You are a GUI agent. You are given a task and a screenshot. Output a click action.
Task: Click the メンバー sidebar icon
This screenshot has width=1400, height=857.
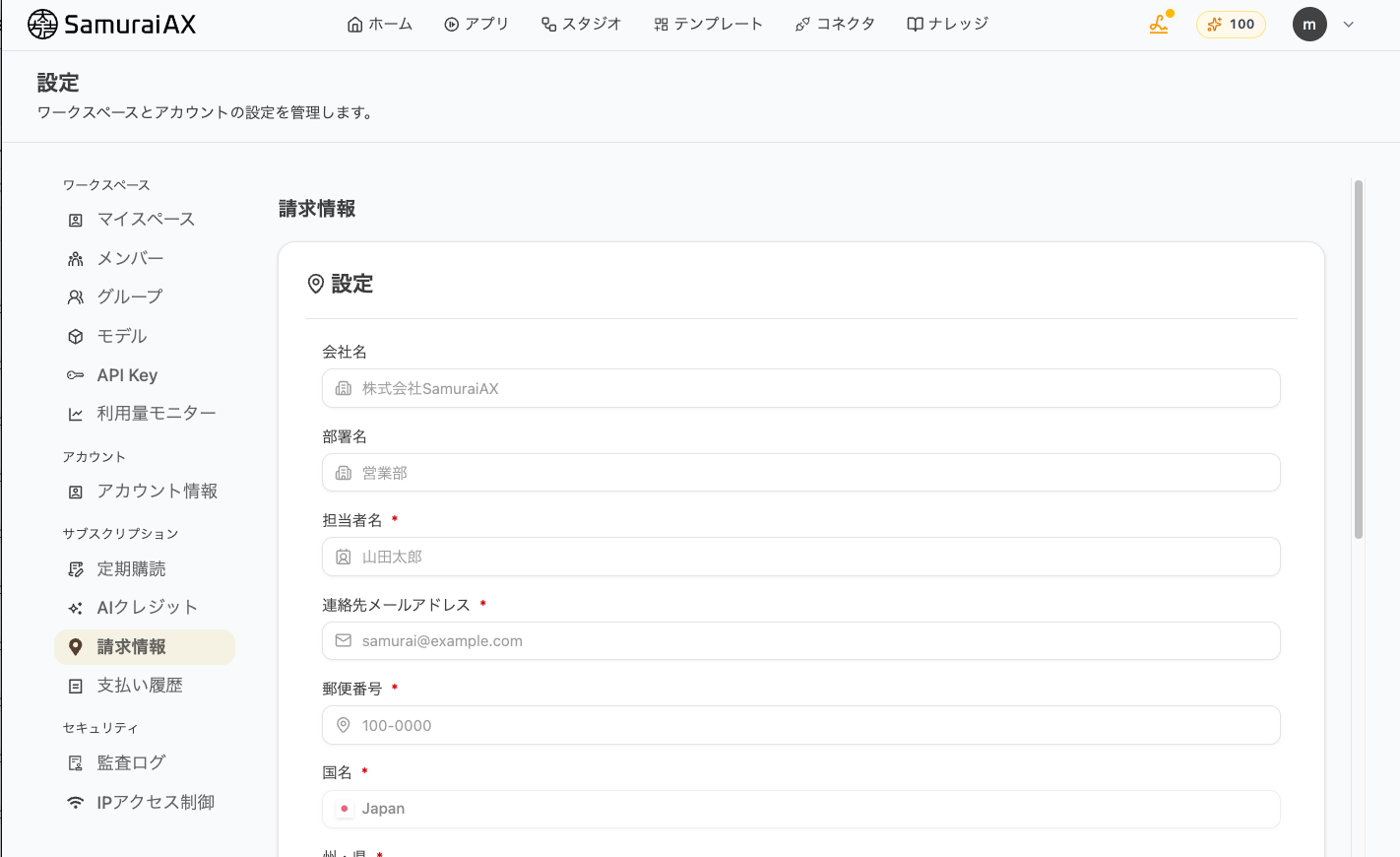pyautogui.click(x=76, y=259)
